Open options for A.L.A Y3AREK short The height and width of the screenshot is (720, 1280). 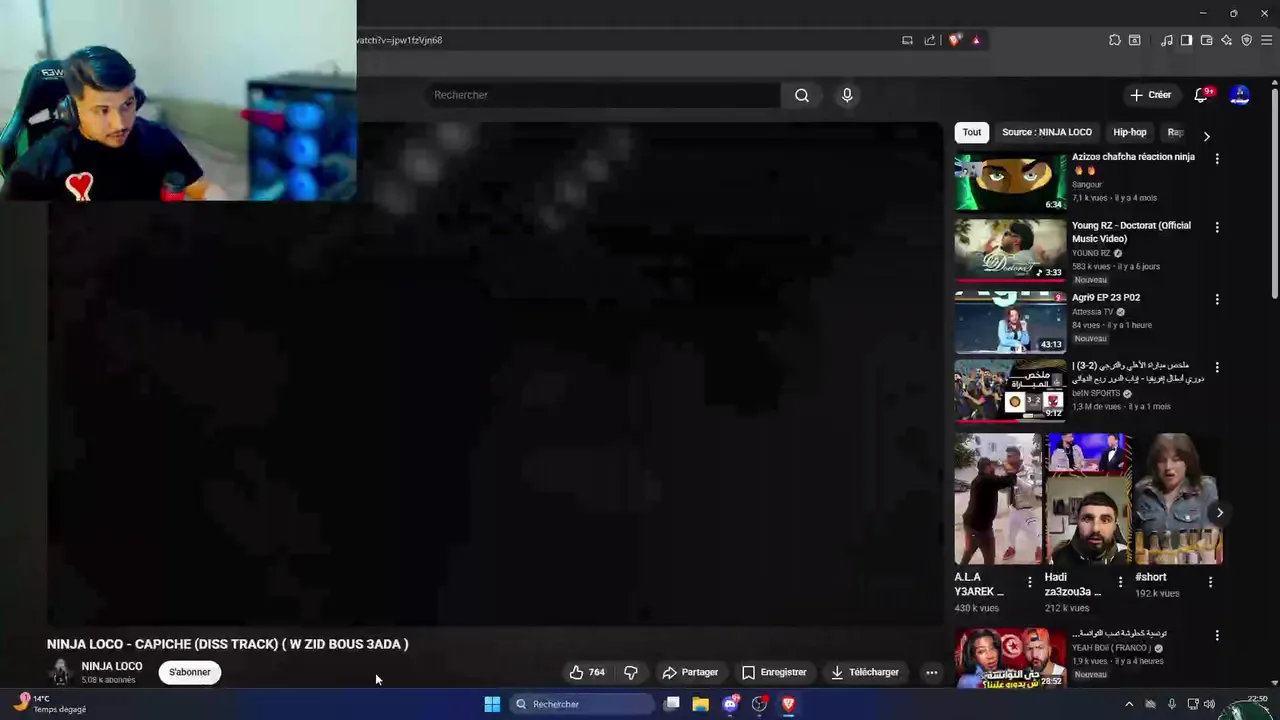(1030, 582)
